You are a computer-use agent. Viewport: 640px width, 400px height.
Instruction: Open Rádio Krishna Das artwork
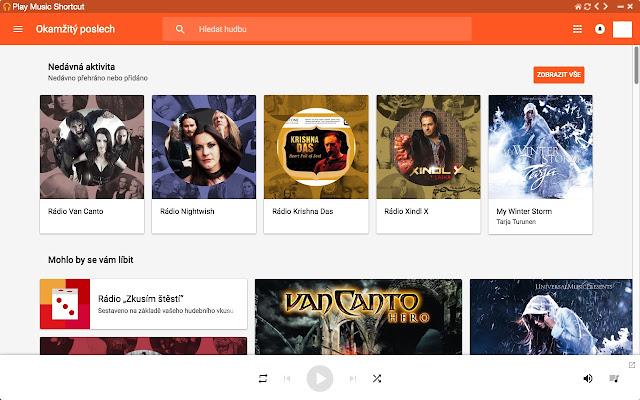pos(316,147)
